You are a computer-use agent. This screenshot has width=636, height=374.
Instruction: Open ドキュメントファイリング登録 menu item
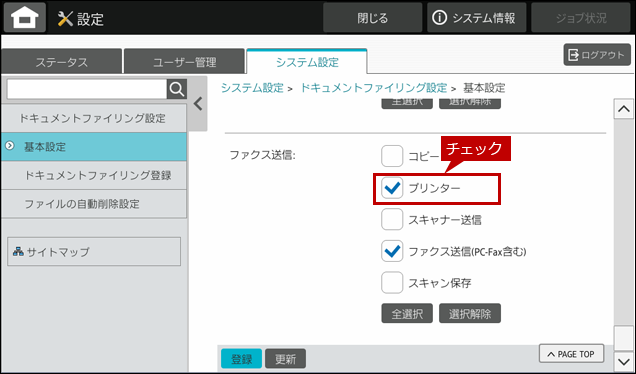pyautogui.click(x=93, y=175)
